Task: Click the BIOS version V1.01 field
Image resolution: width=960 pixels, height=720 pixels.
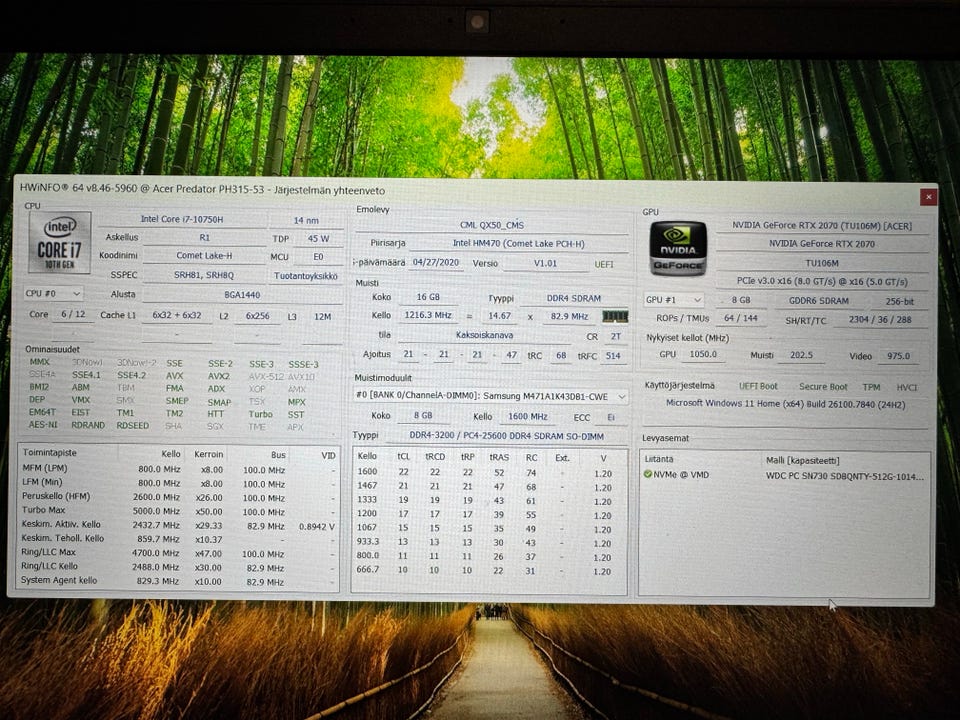Action: pyautogui.click(x=545, y=263)
